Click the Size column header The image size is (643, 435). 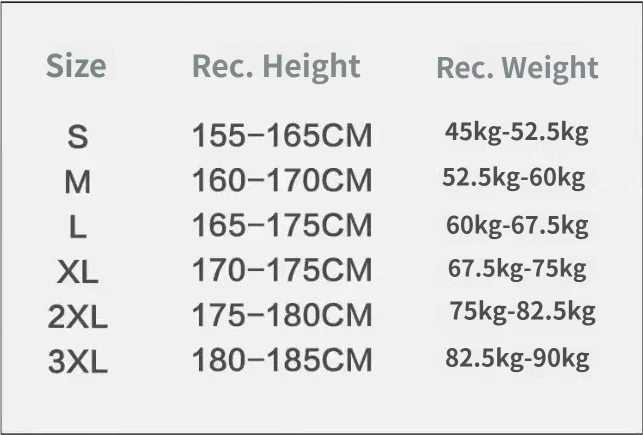pos(76,66)
